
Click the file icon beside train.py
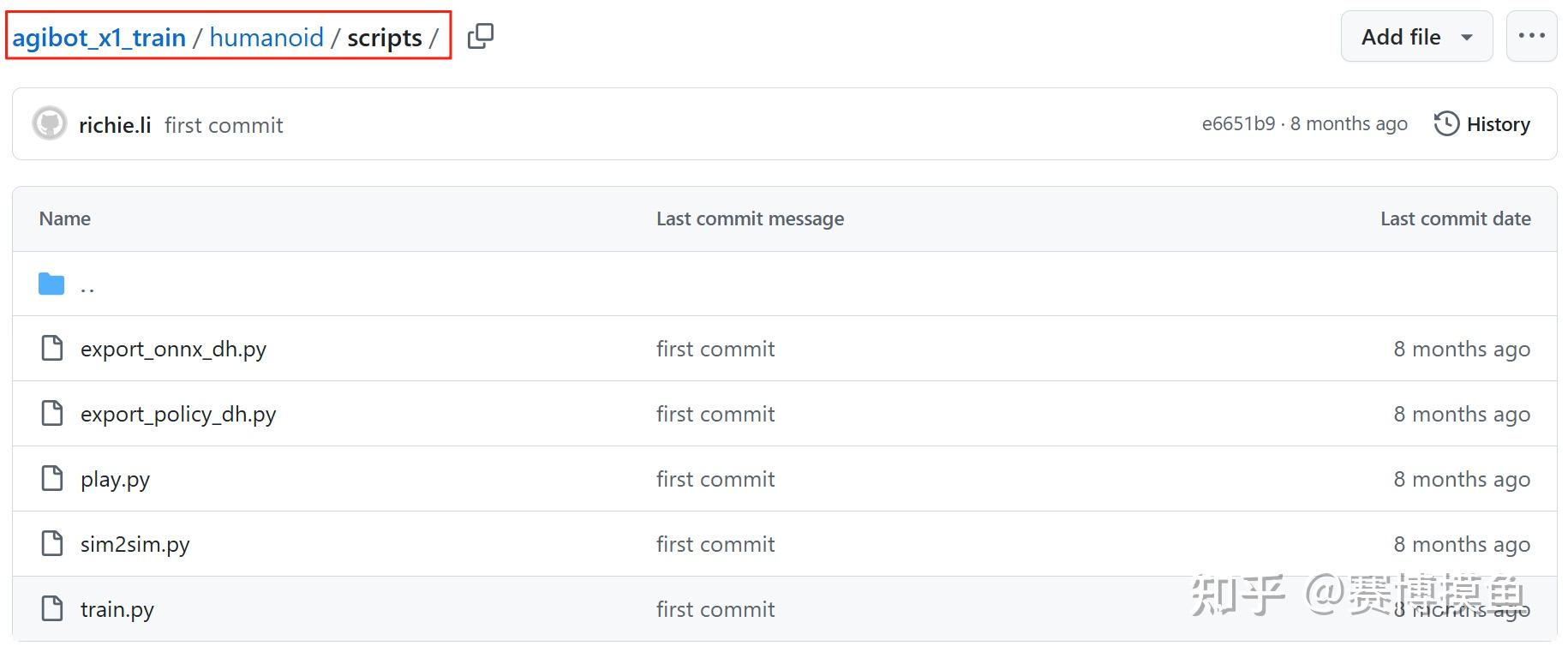coord(52,609)
